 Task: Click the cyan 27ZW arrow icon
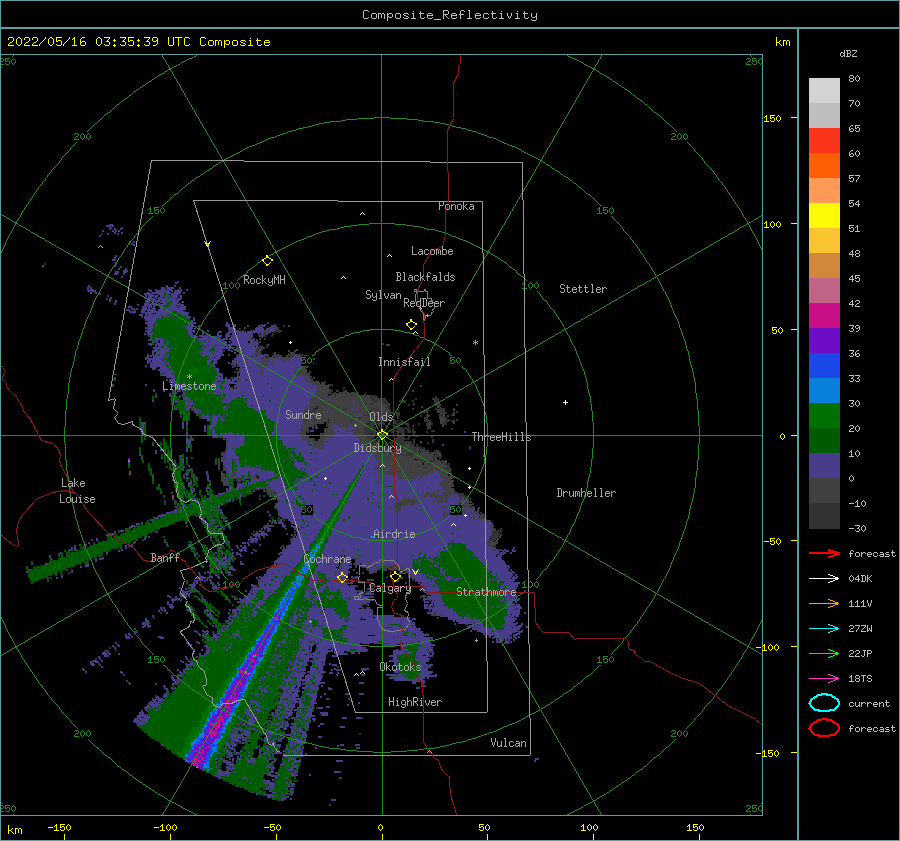824,628
